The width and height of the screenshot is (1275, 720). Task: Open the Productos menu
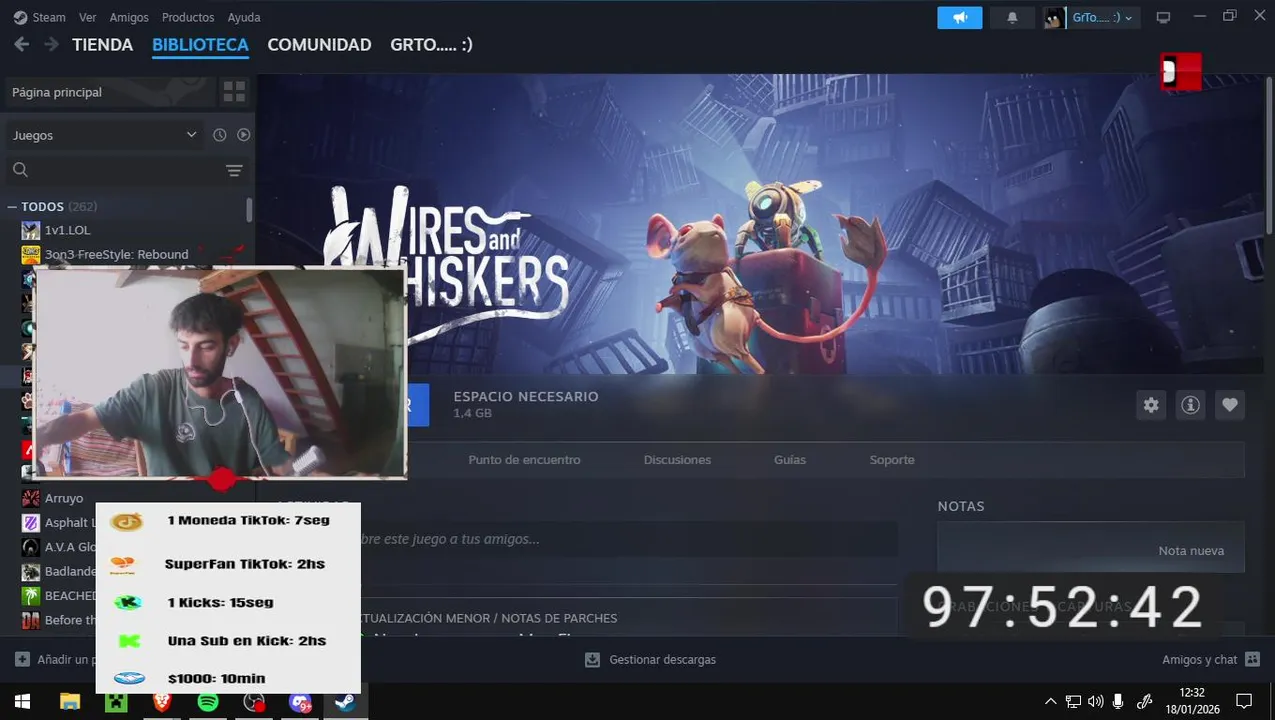click(188, 18)
